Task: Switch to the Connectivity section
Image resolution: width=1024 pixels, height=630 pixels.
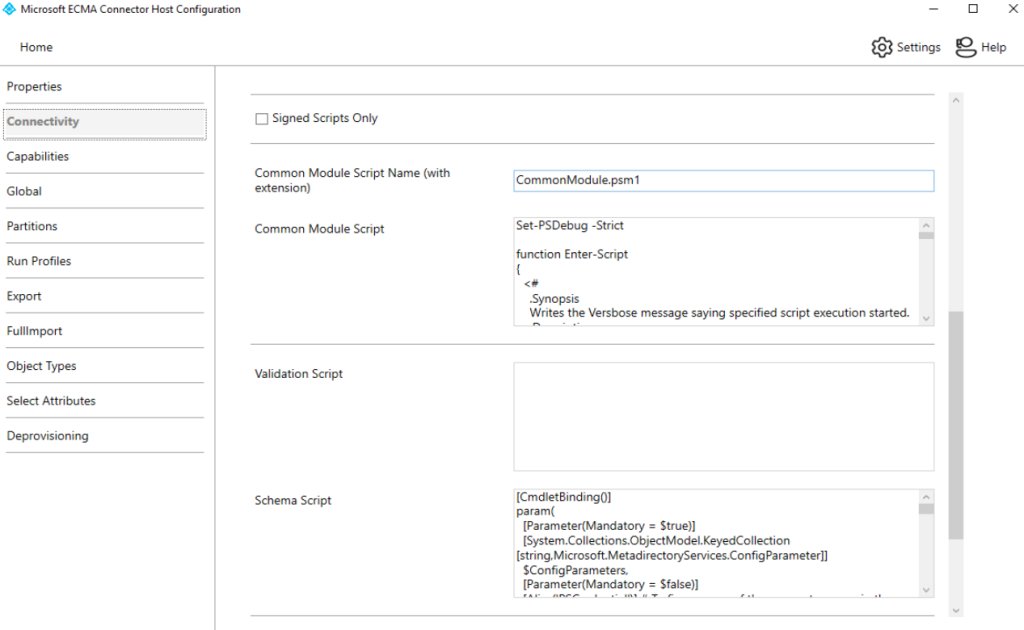Action: (x=45, y=121)
